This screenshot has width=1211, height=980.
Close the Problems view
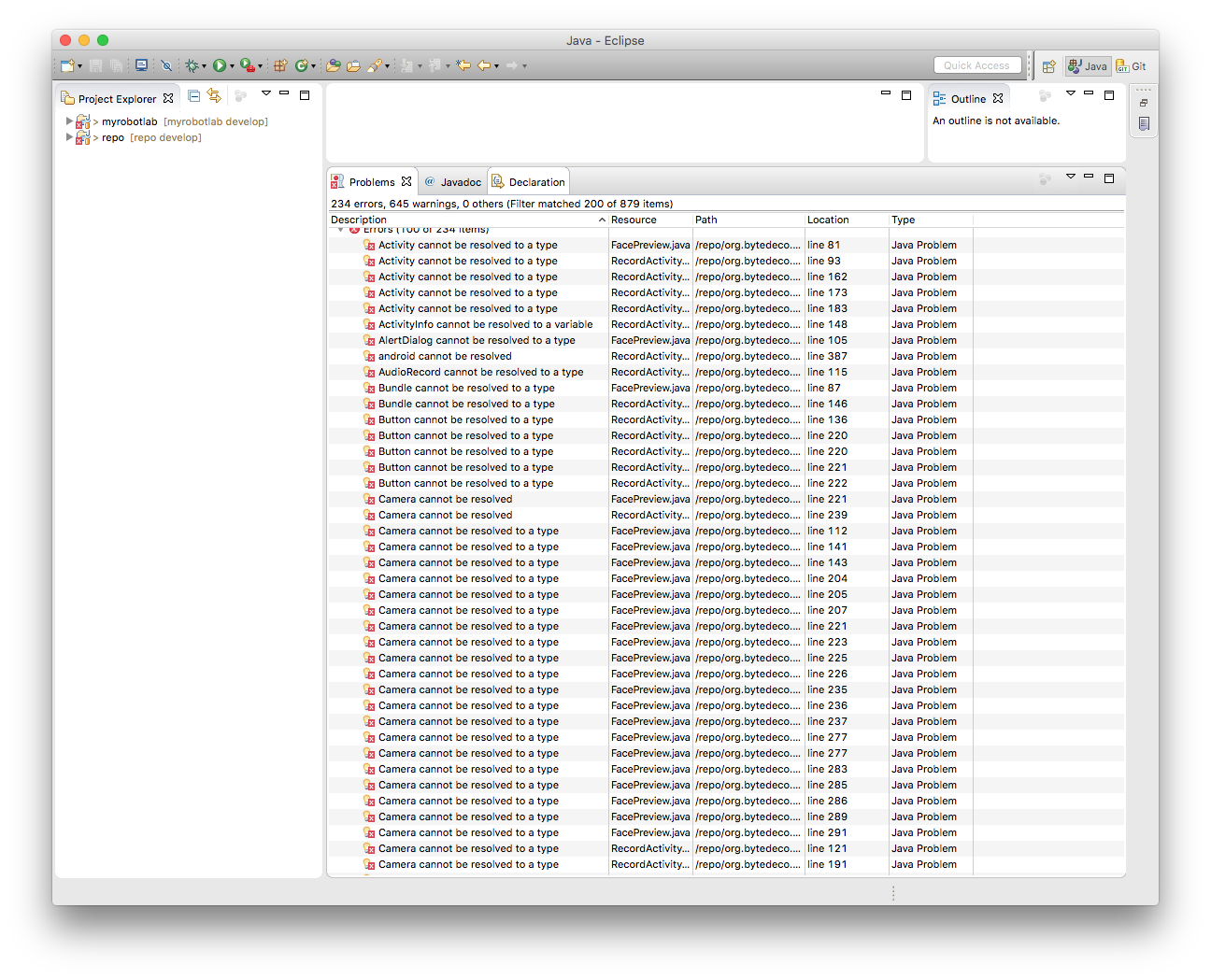[x=406, y=181]
